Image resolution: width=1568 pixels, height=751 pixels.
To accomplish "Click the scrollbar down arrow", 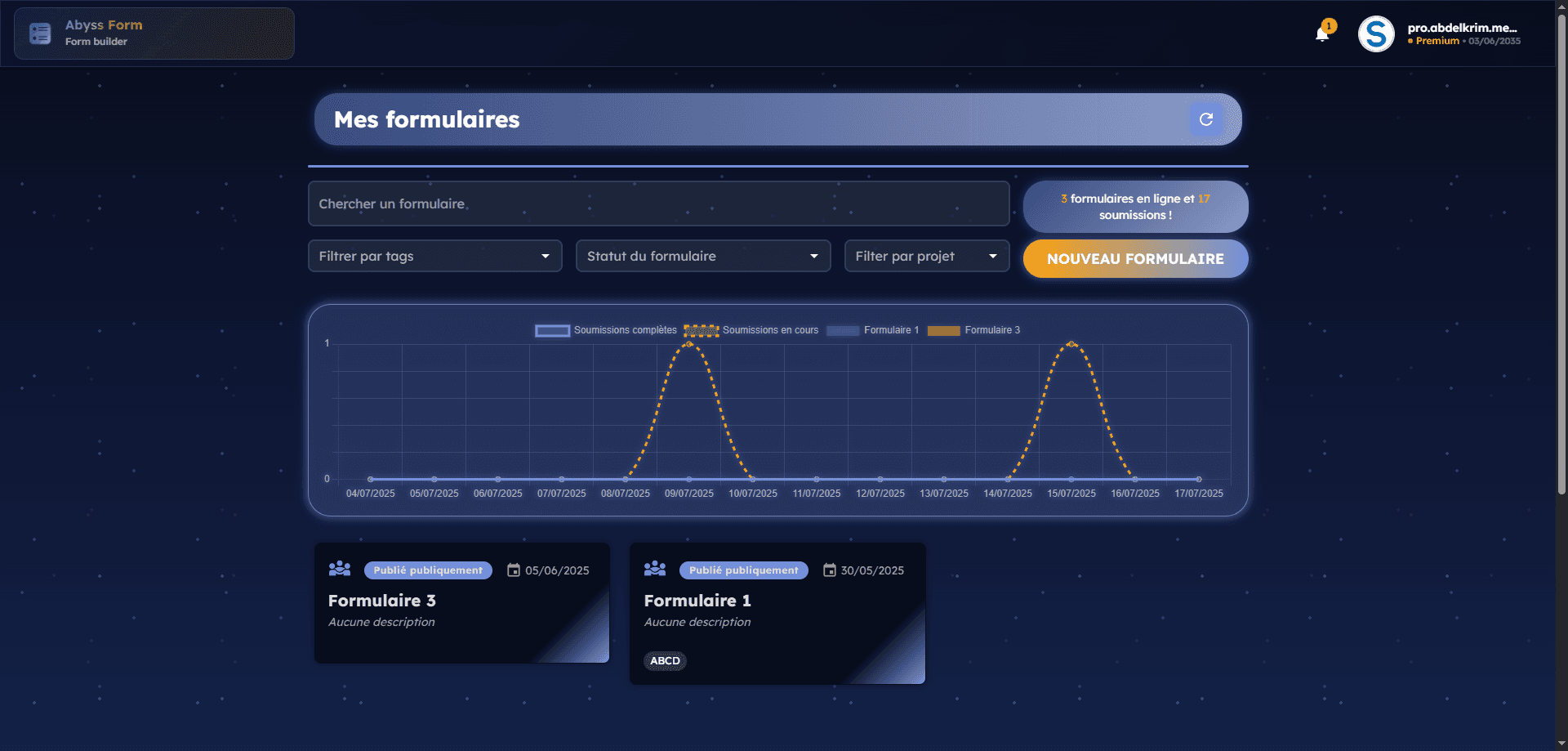I will 1561,744.
